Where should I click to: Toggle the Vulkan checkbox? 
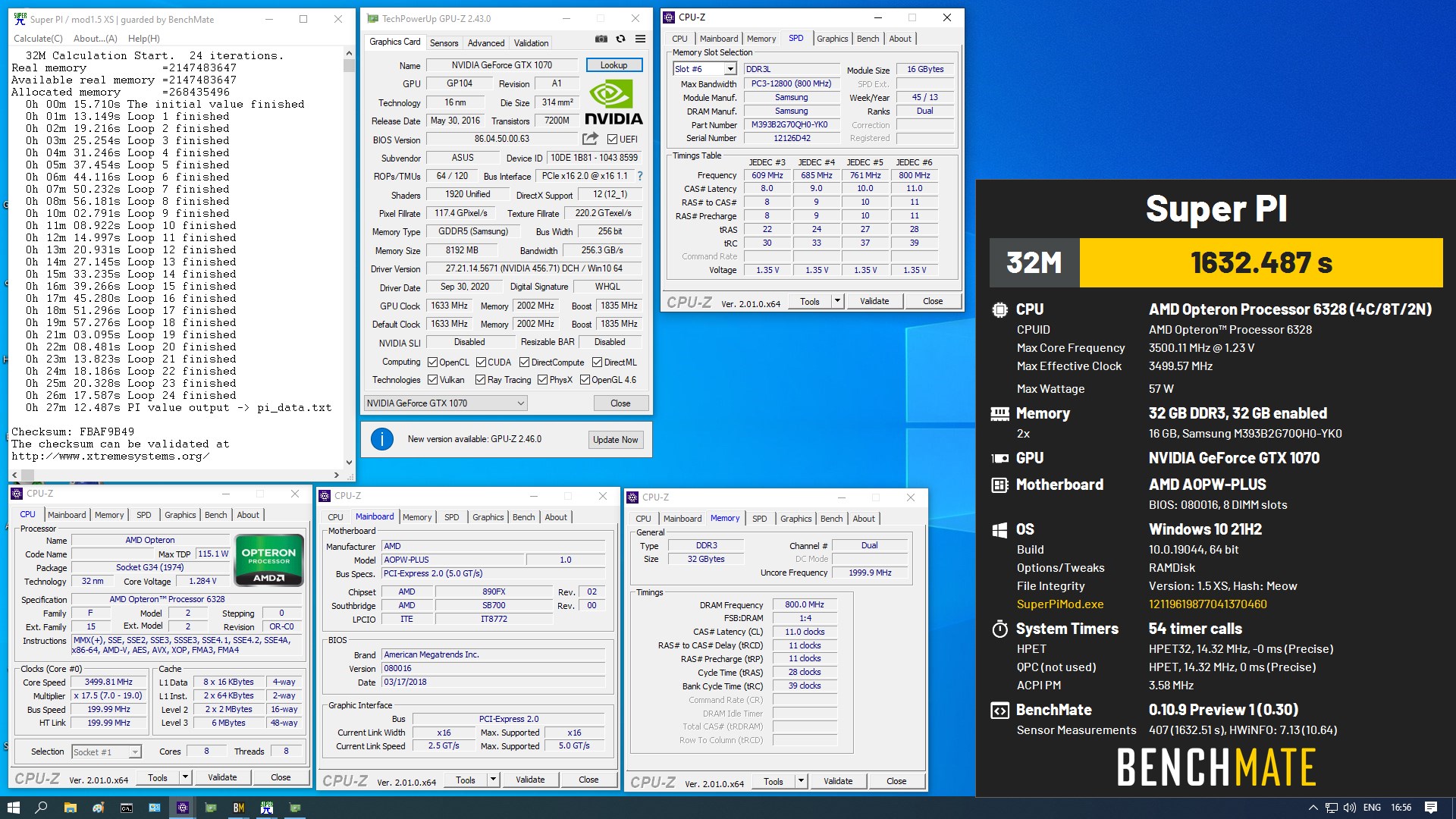click(432, 380)
